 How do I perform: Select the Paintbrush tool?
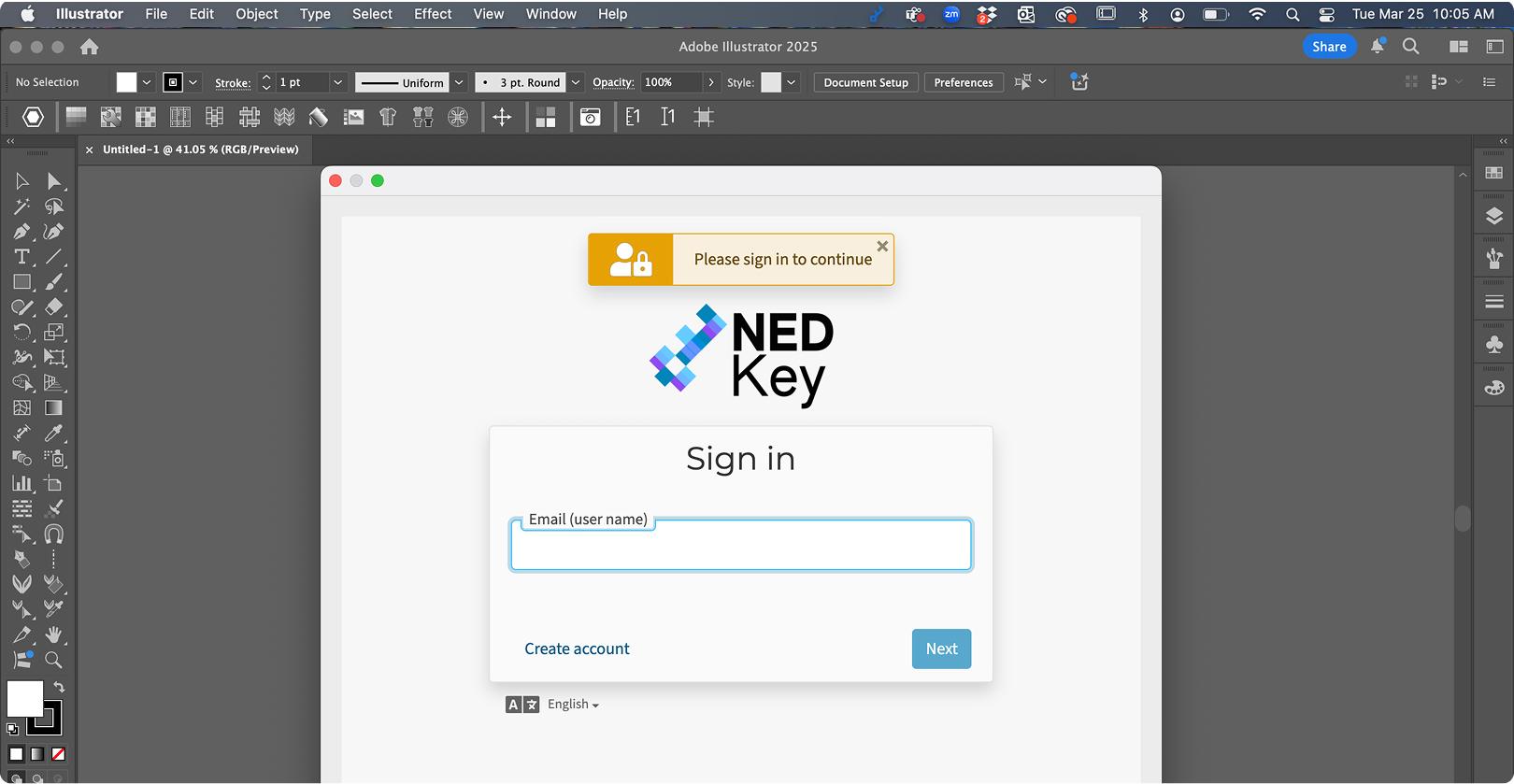(x=54, y=282)
